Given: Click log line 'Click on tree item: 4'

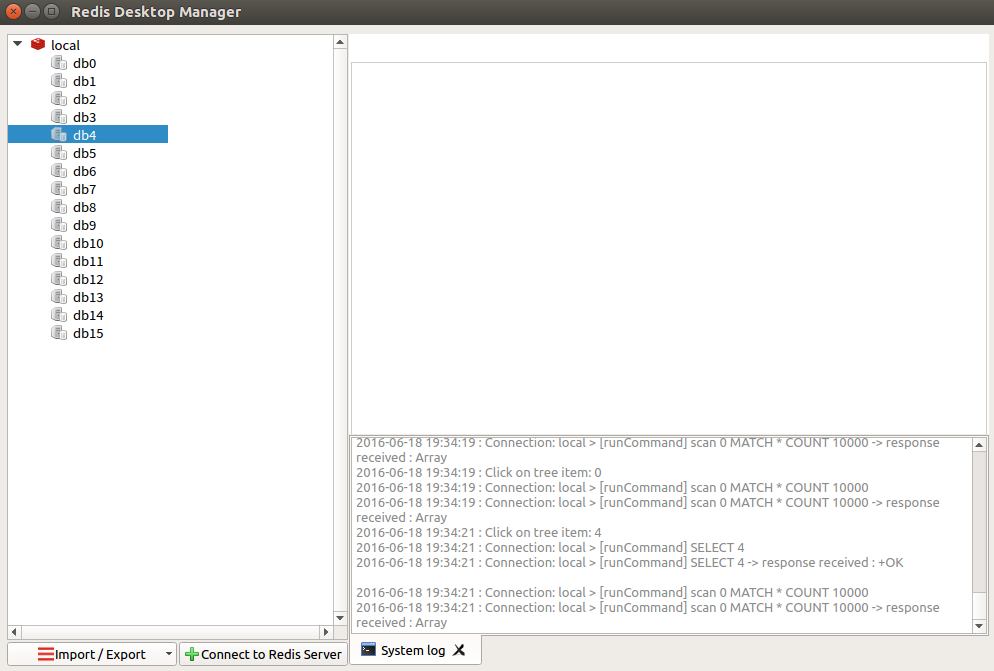Looking at the screenshot, I should (479, 533).
